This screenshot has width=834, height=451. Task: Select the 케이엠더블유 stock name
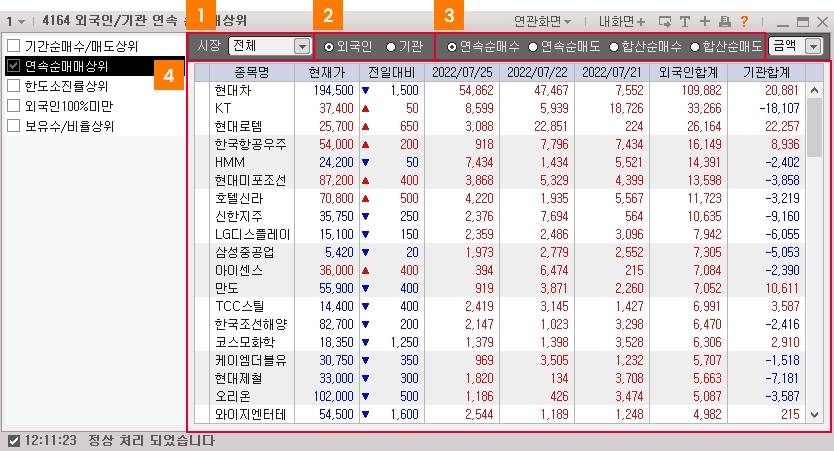[251, 361]
